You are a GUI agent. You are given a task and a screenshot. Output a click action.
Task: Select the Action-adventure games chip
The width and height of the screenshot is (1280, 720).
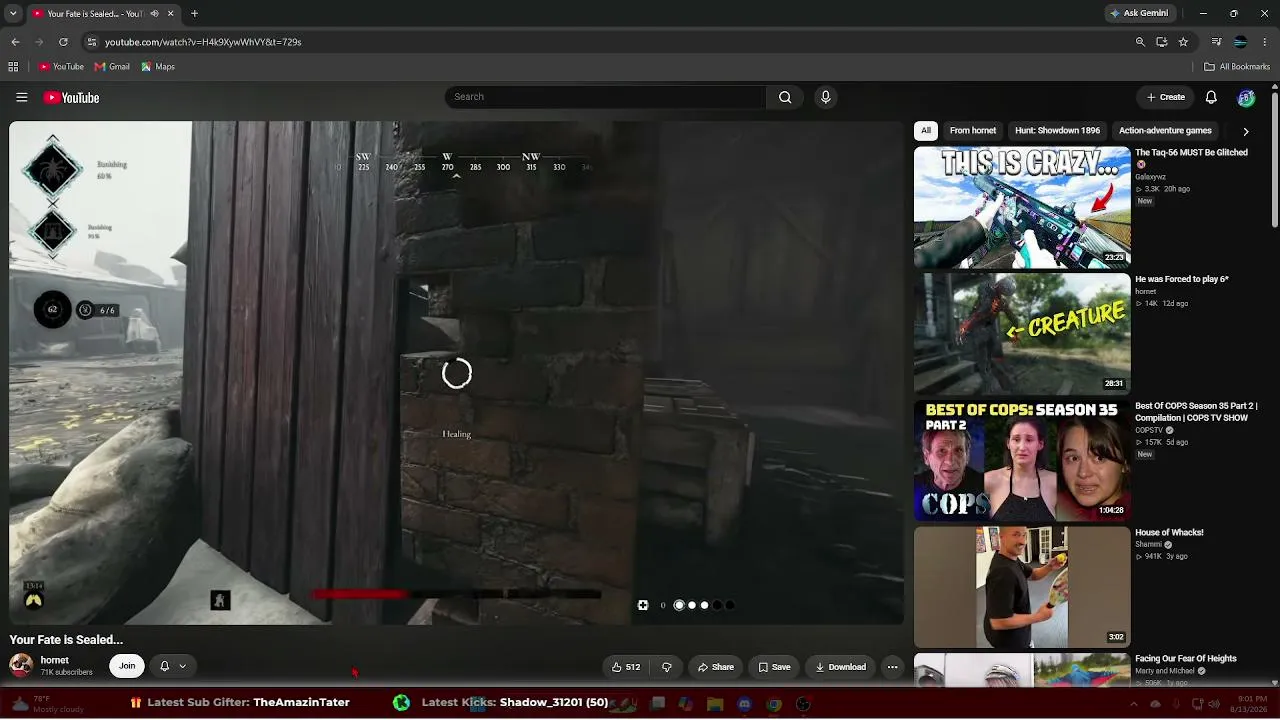[1165, 131]
